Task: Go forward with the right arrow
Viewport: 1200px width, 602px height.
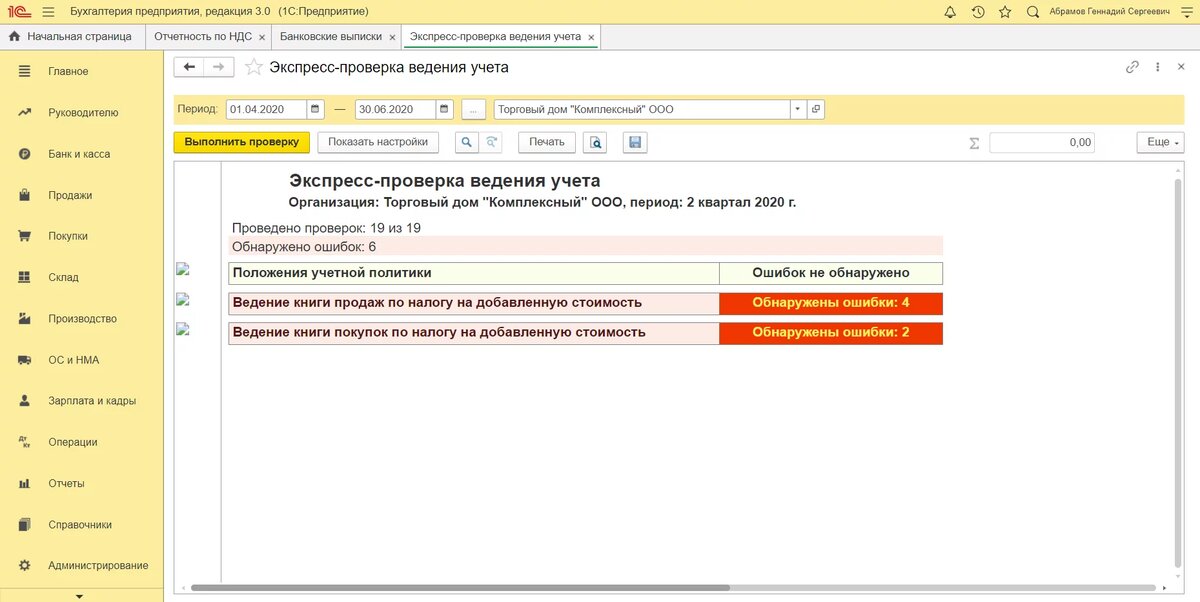Action: [219, 67]
